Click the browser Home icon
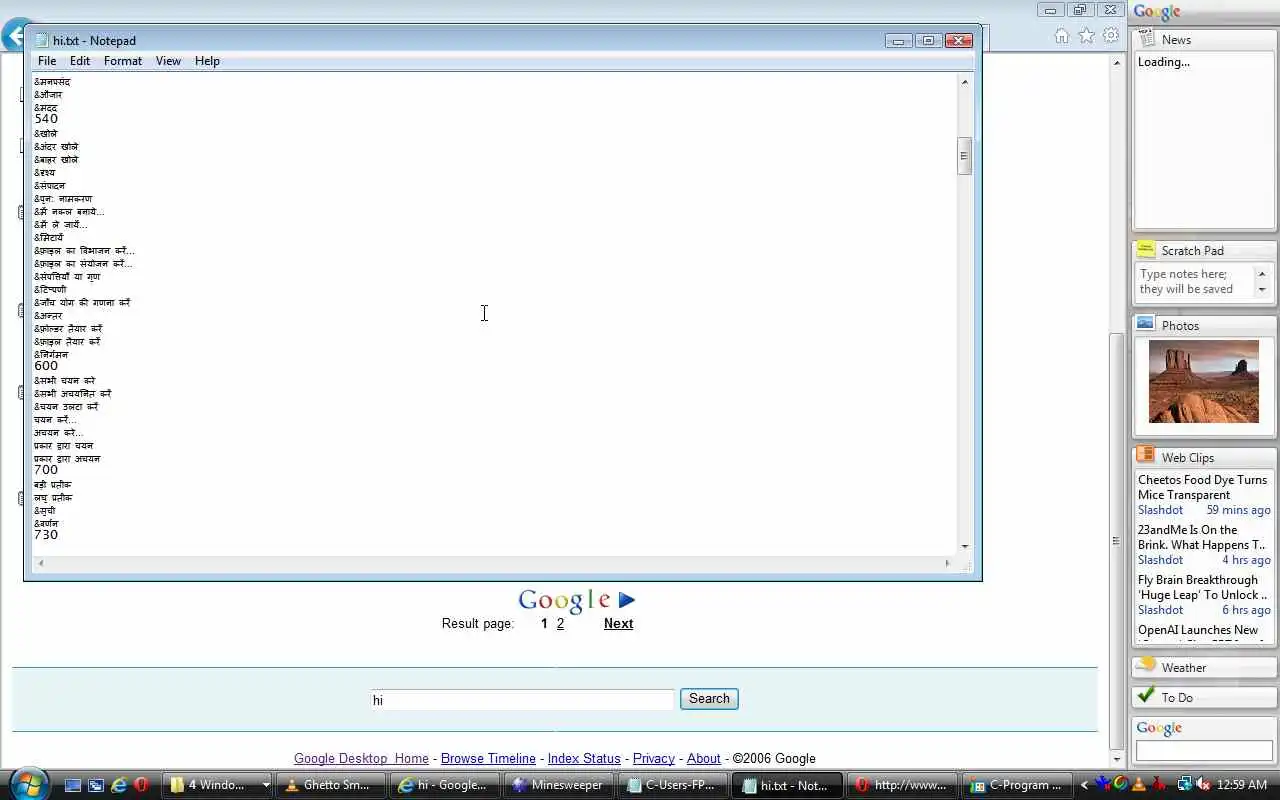 click(x=1062, y=36)
